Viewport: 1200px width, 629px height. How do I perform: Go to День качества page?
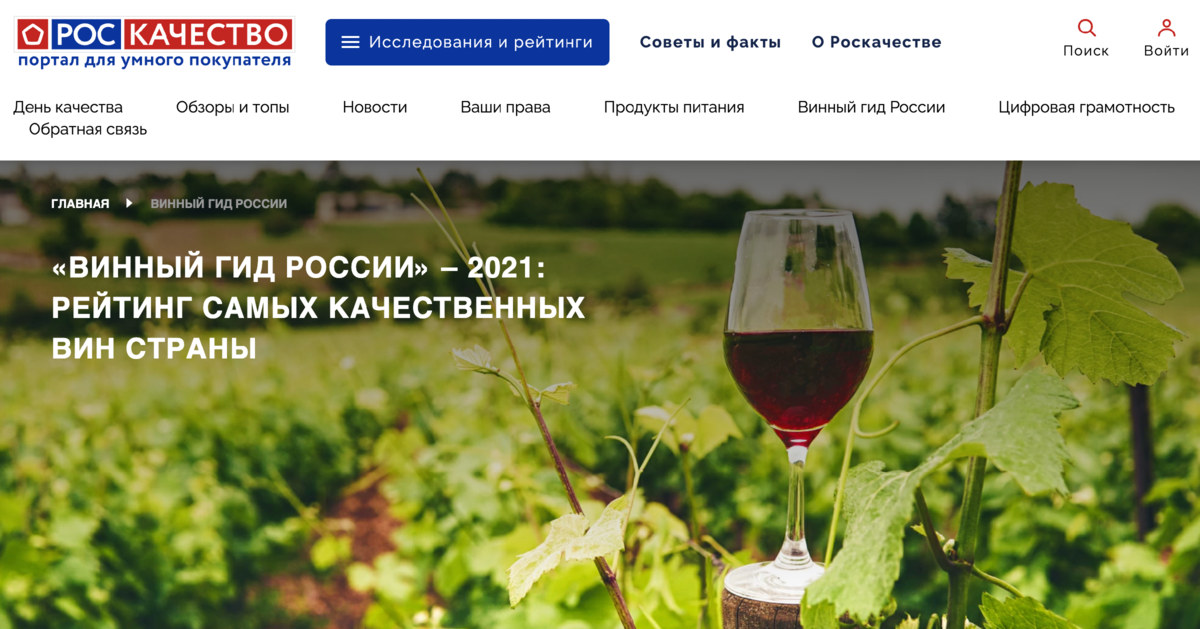click(68, 107)
